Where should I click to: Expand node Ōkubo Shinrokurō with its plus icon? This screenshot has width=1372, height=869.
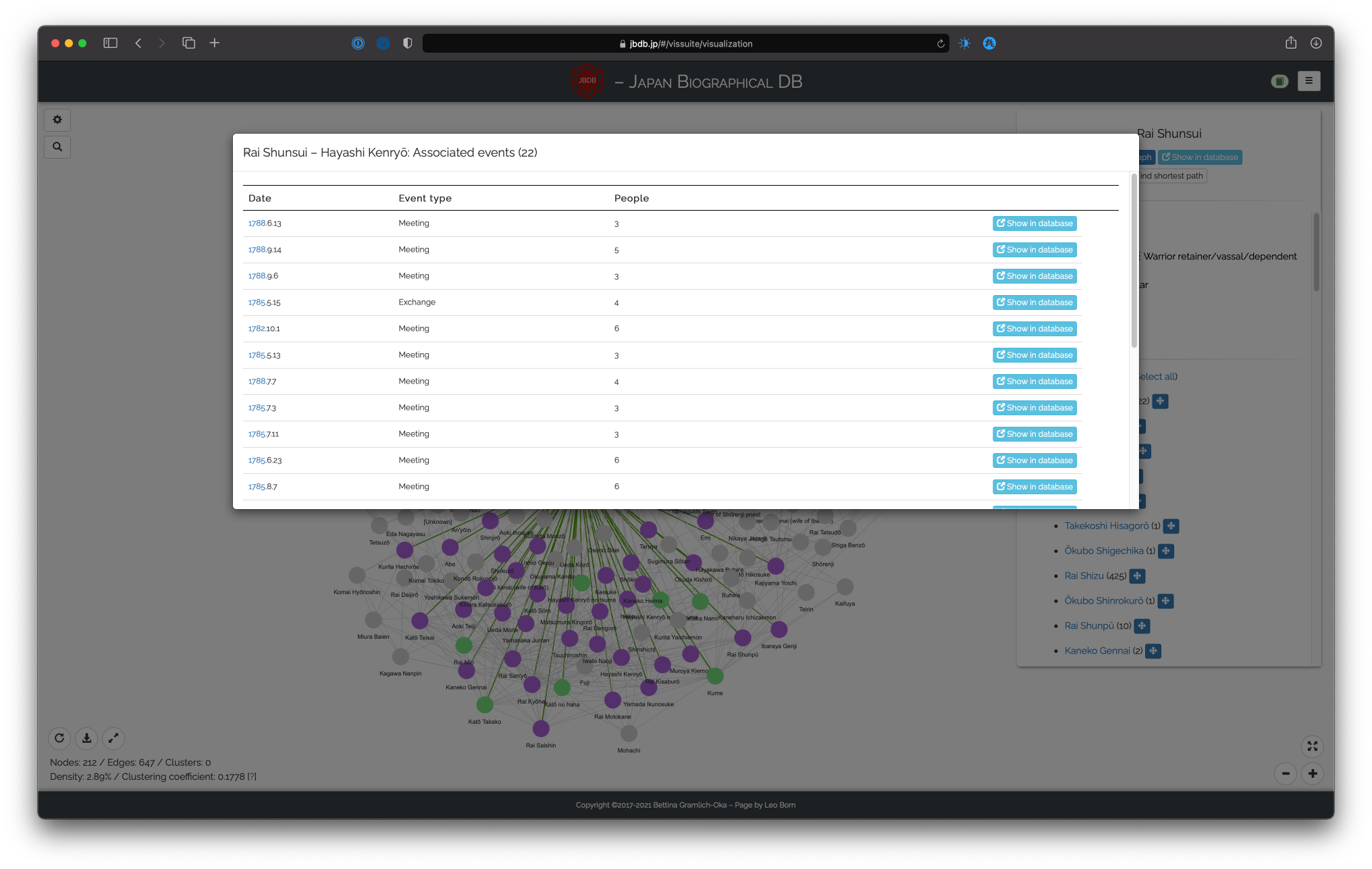(x=1166, y=601)
